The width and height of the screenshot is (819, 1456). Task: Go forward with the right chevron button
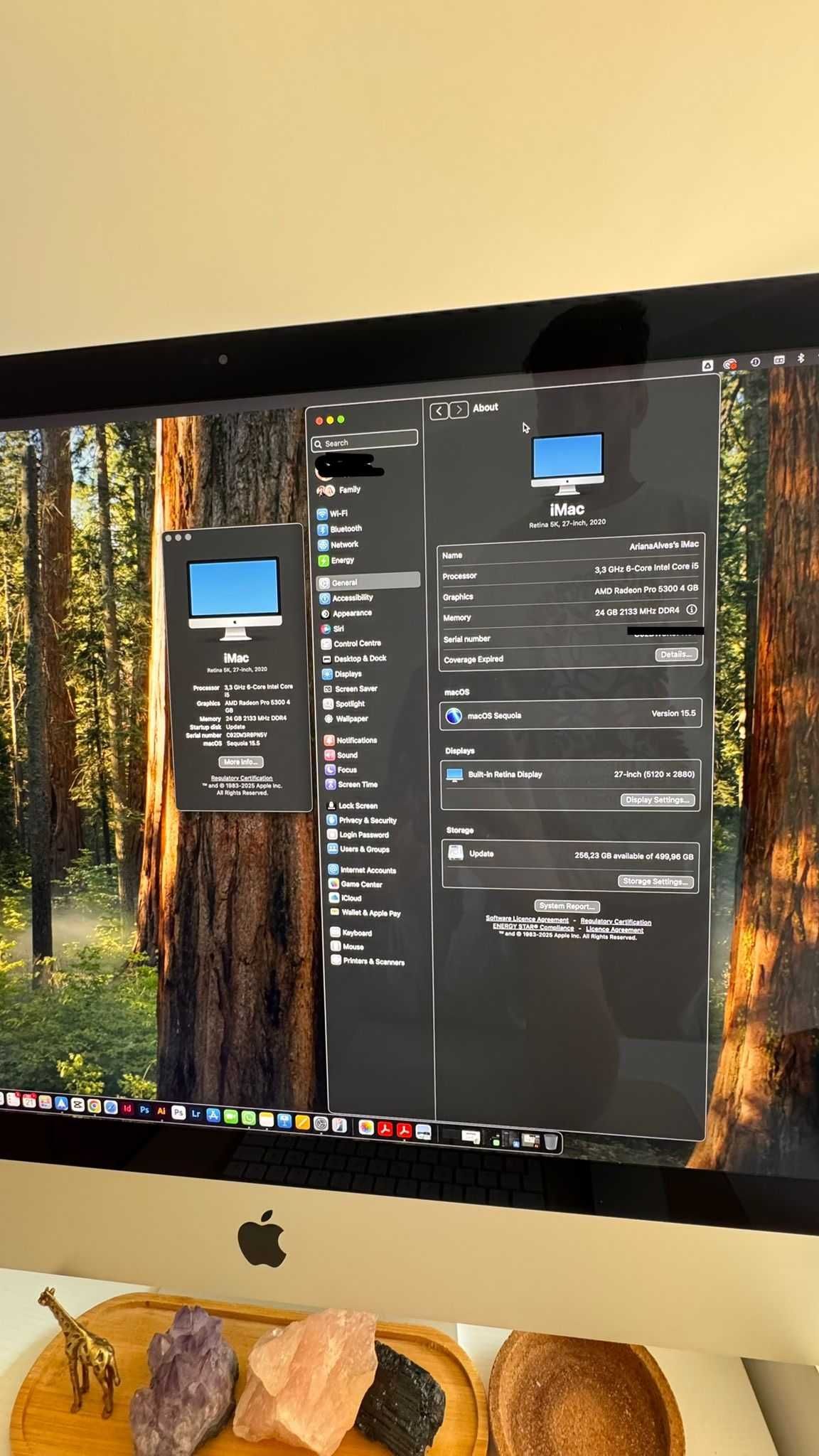point(459,409)
